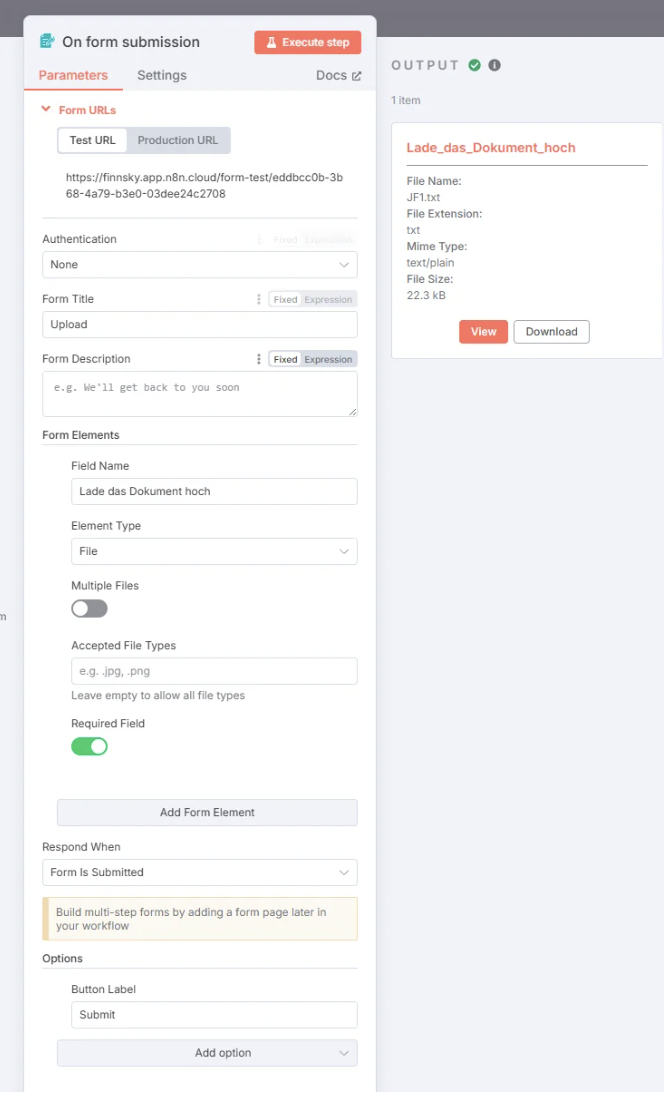Click the Accepted File Types input field
The image size is (664, 1096).
click(x=214, y=671)
